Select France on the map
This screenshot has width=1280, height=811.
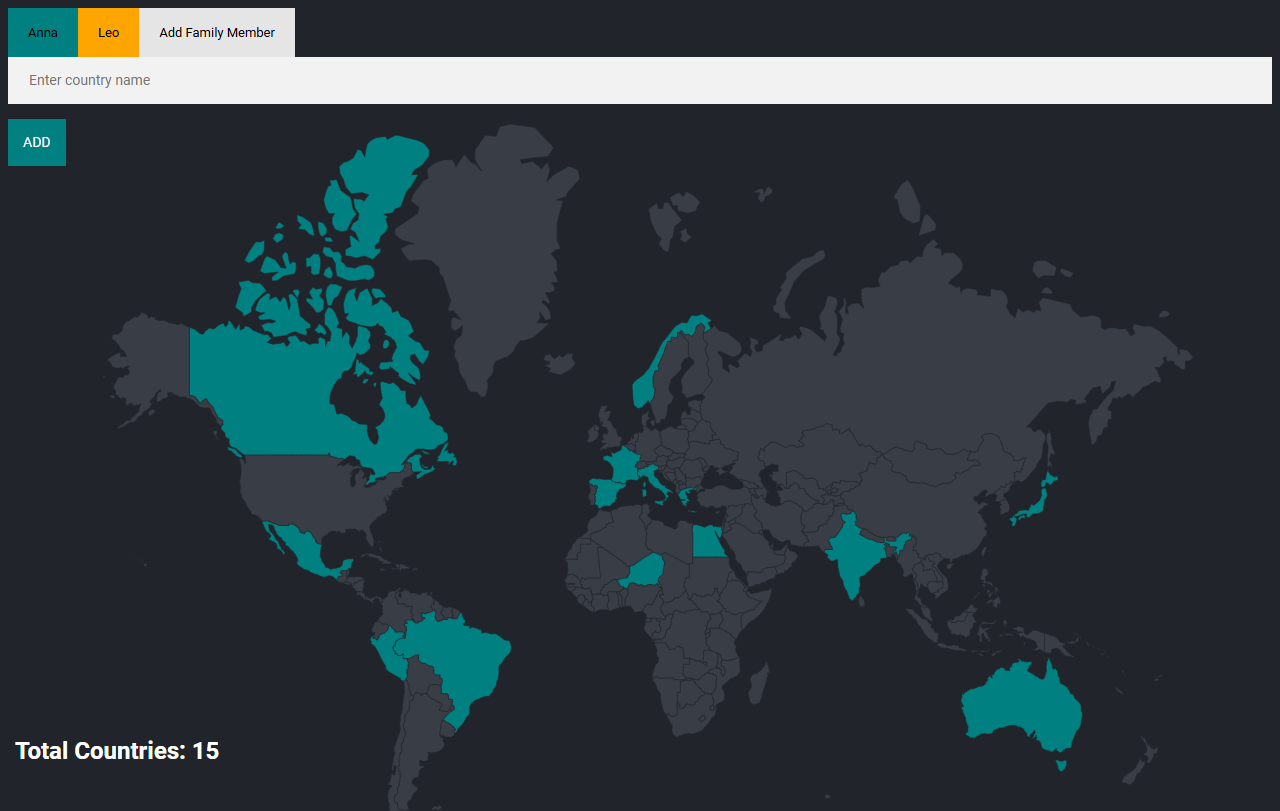tap(623, 465)
